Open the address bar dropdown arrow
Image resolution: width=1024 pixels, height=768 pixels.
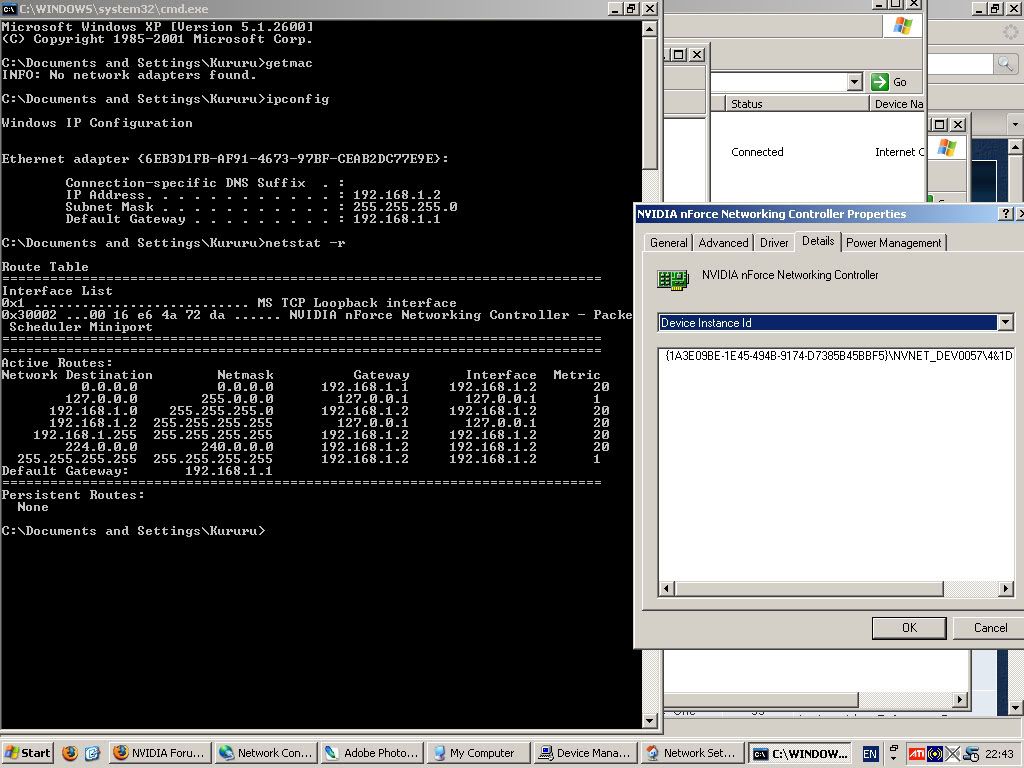pos(856,82)
